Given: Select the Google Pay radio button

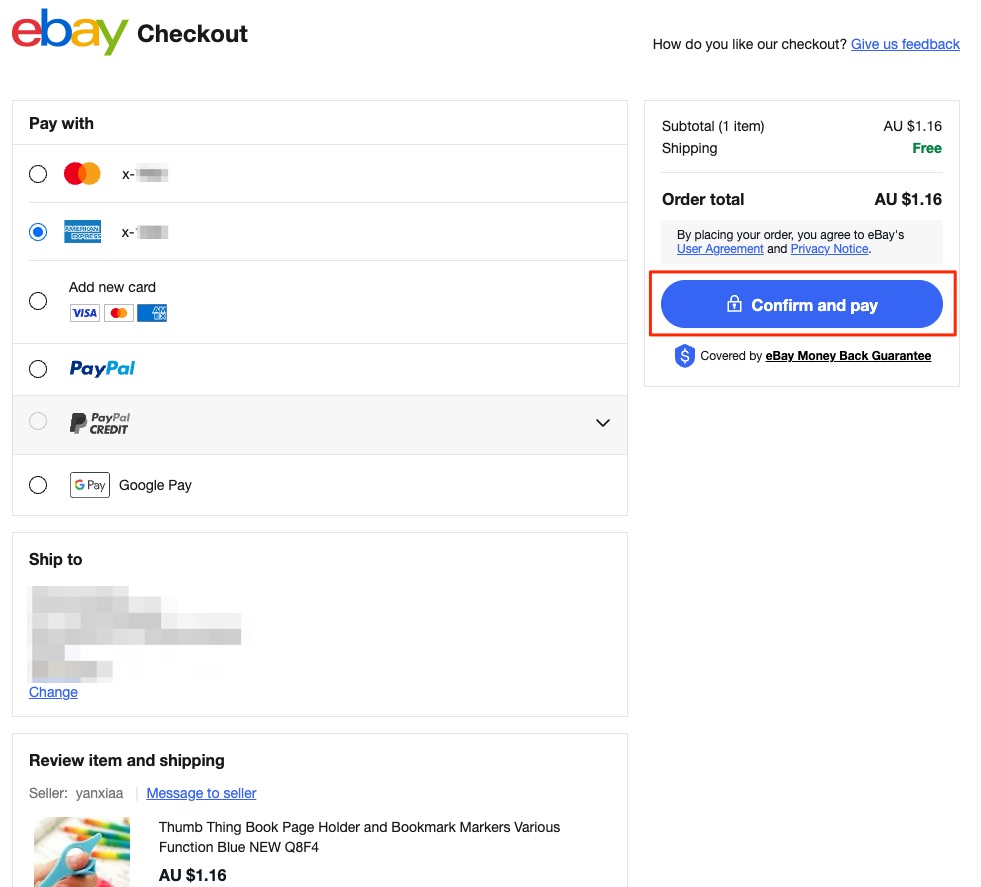Looking at the screenshot, I should click(x=38, y=485).
